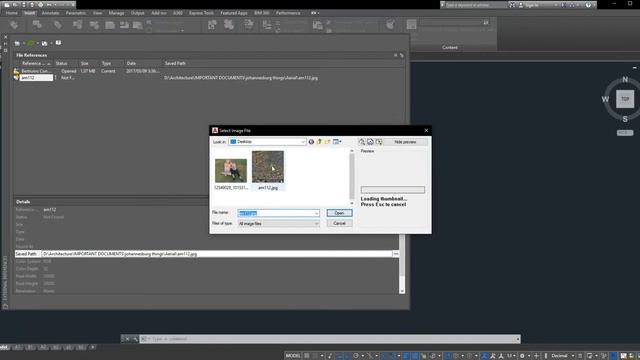Click the Help icon in the references palette toolbar
The height and width of the screenshot is (360, 640).
58,42
